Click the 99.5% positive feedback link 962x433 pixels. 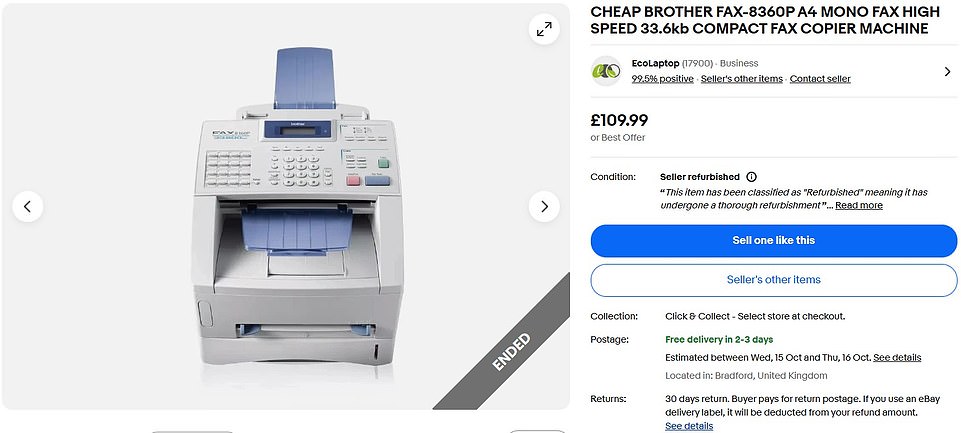click(x=663, y=79)
